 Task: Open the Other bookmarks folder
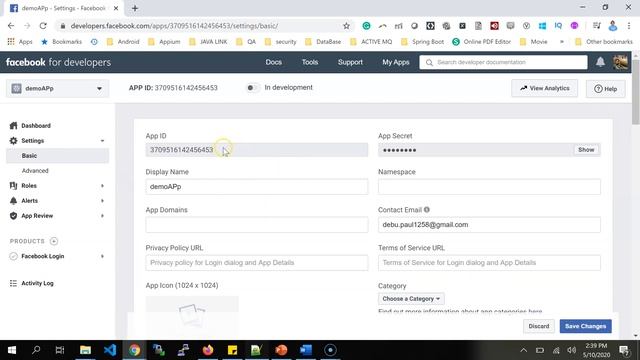pyautogui.click(x=603, y=42)
